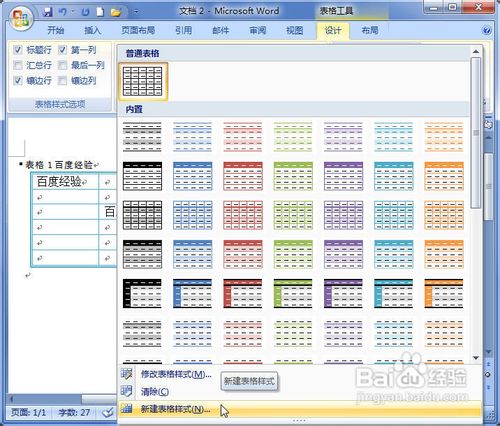Apply orange header built-in table style

tap(444, 176)
